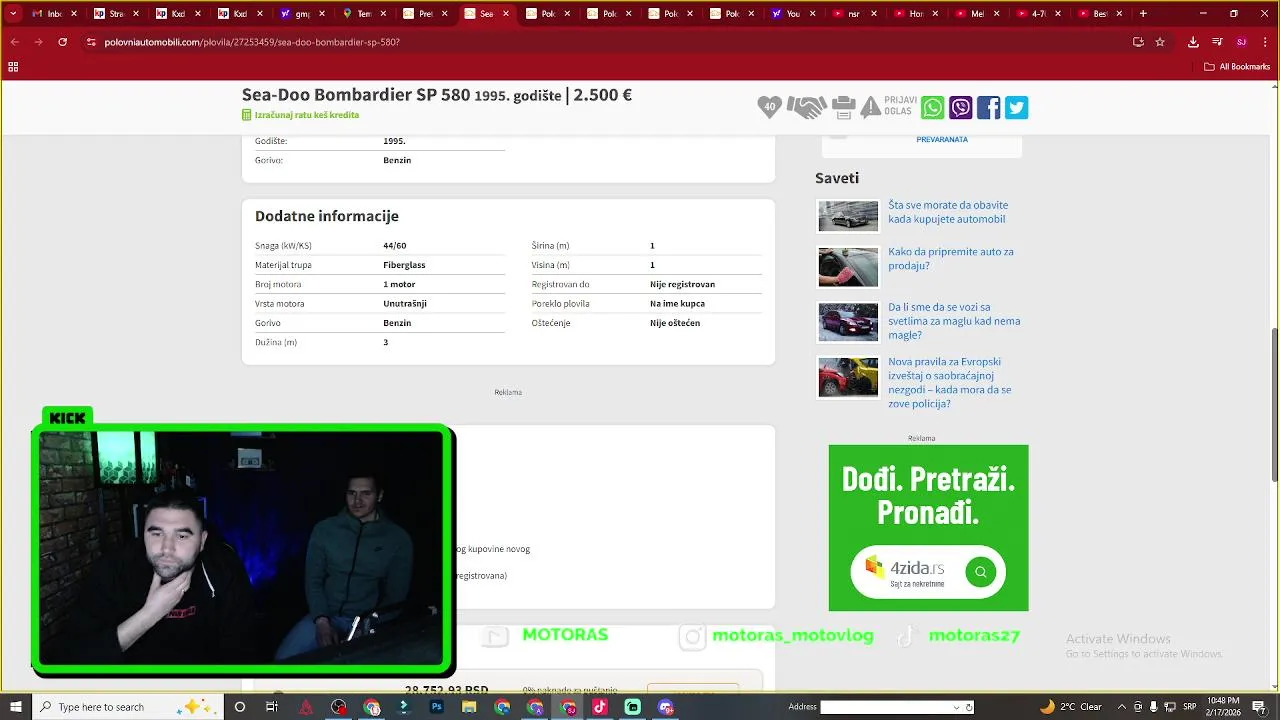Open the weather 2°C Clear widget
Image resolution: width=1280 pixels, height=720 pixels.
(1070, 707)
